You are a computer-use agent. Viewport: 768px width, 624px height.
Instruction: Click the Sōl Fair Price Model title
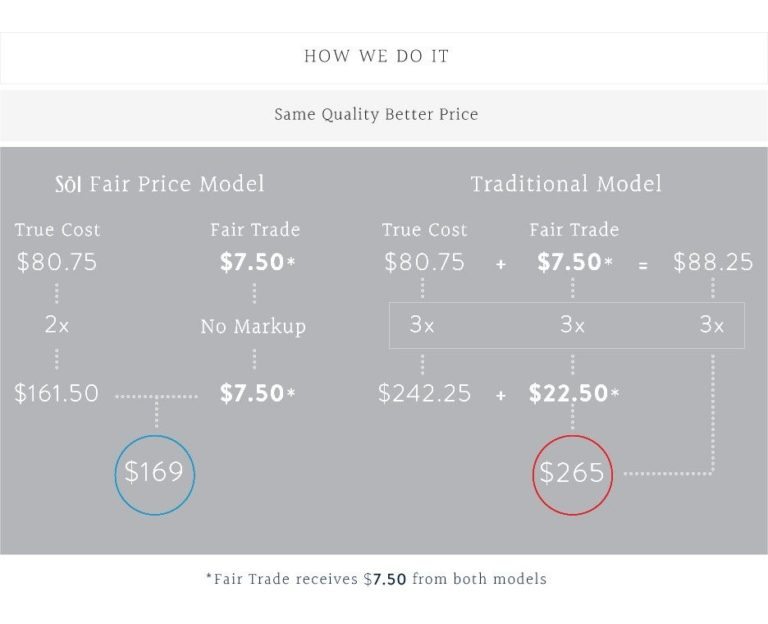pyautogui.click(x=160, y=184)
